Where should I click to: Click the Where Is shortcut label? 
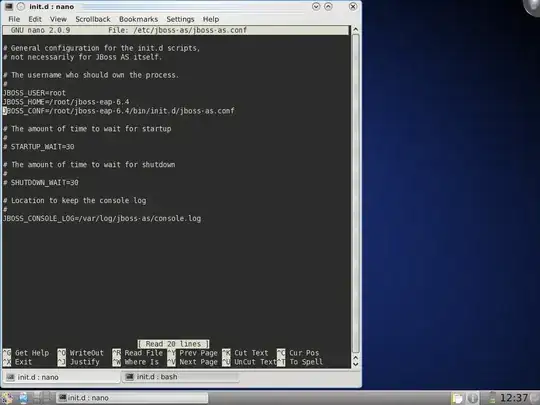click(142, 362)
